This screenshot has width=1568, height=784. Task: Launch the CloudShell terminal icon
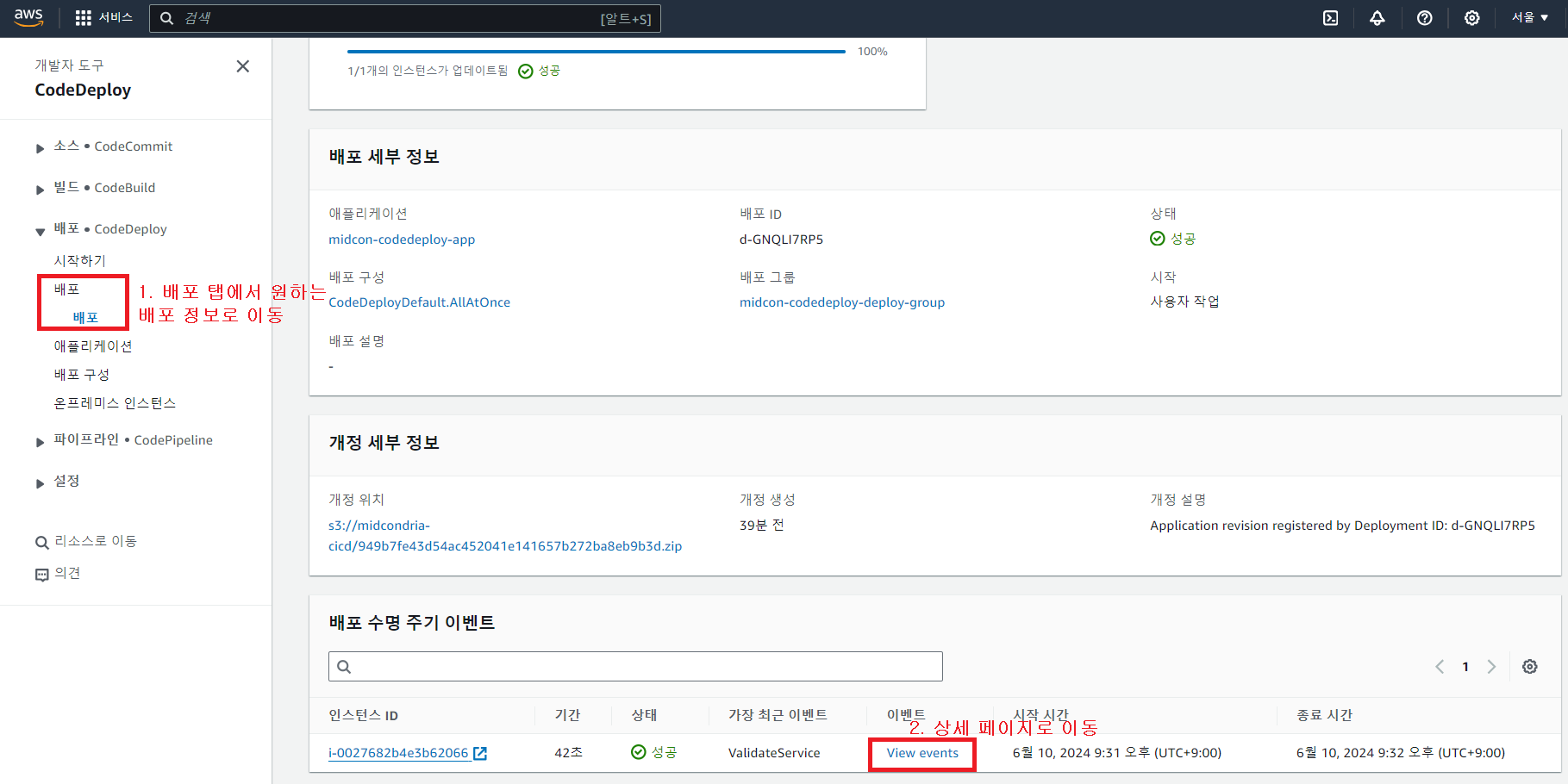coord(1331,18)
